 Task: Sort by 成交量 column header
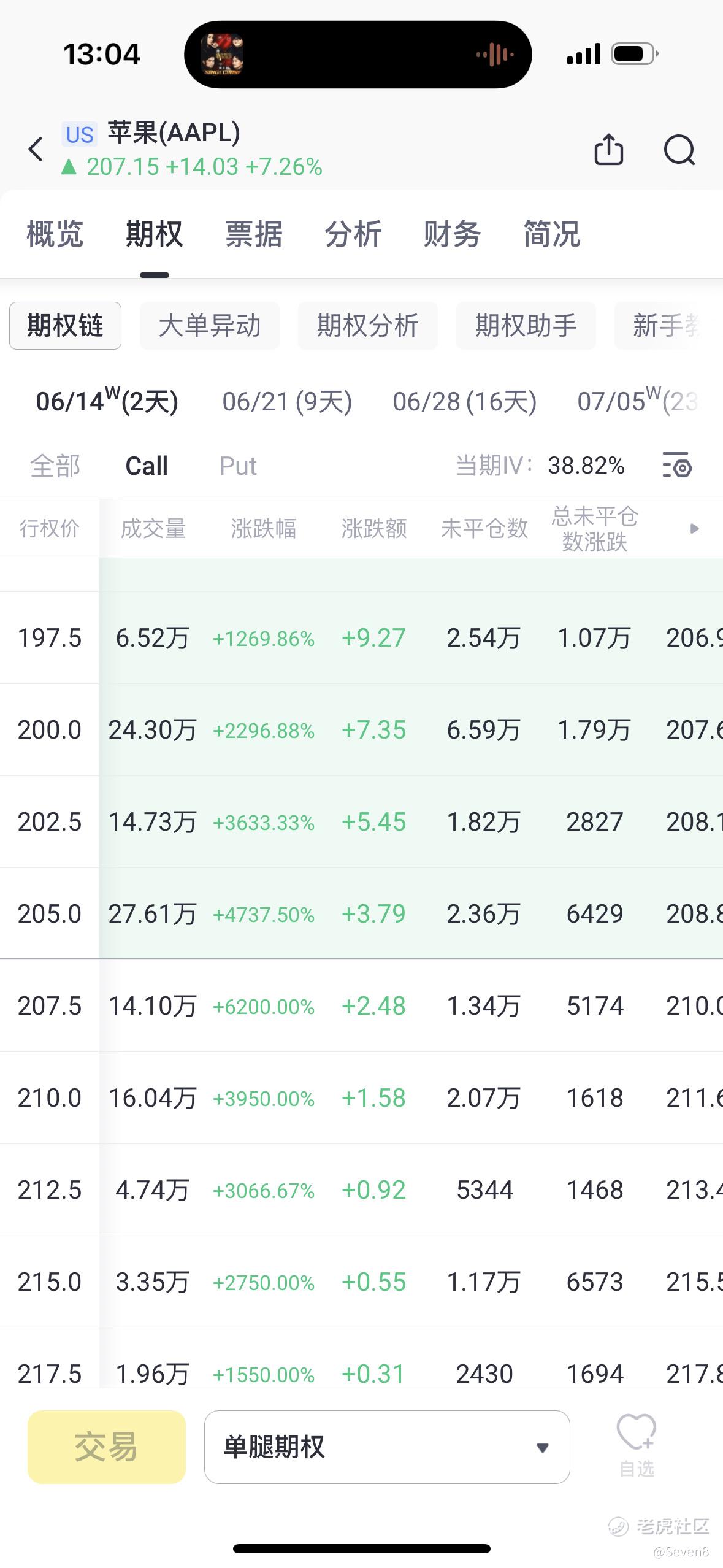tap(153, 528)
